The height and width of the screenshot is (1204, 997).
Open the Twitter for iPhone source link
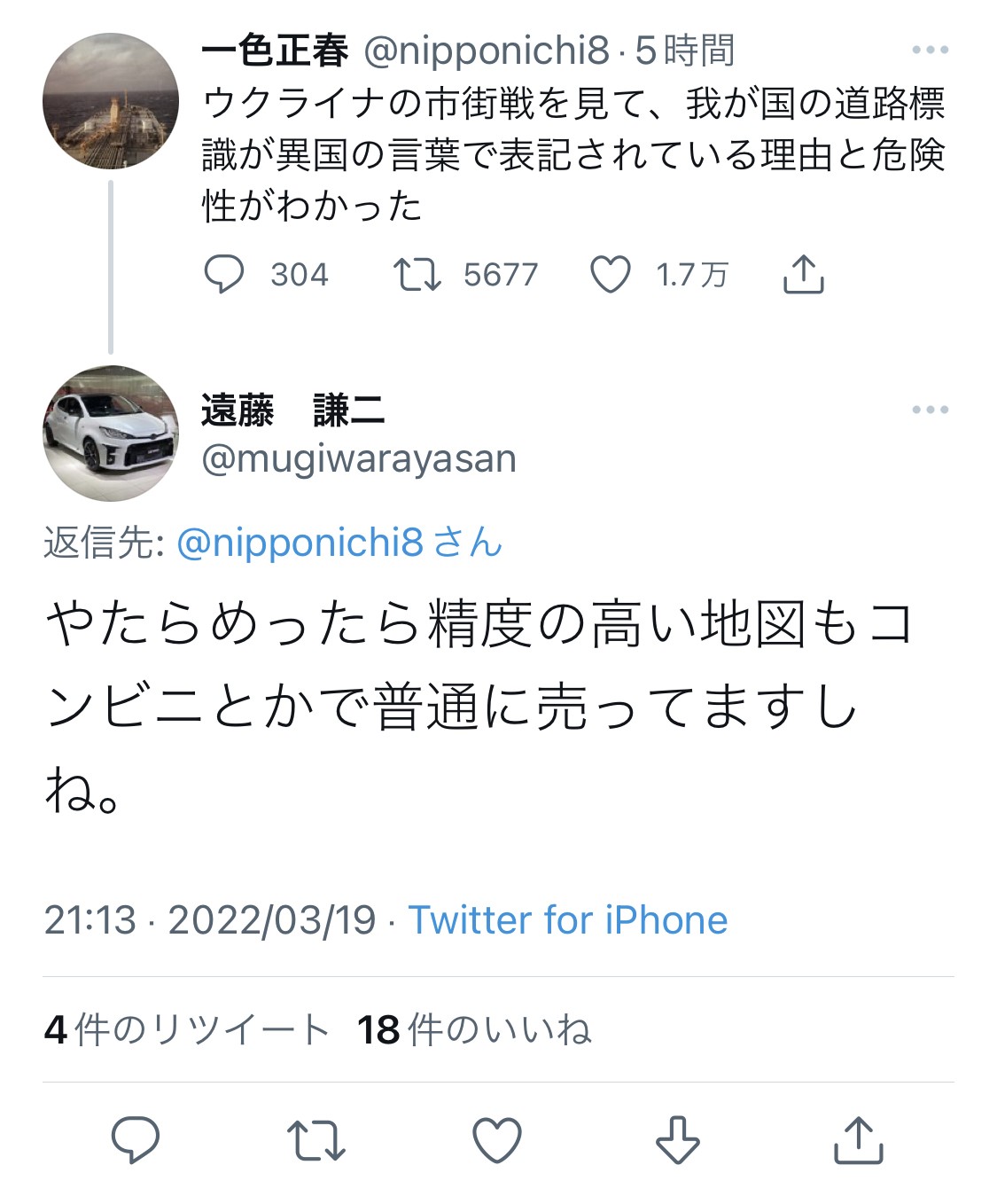(567, 920)
